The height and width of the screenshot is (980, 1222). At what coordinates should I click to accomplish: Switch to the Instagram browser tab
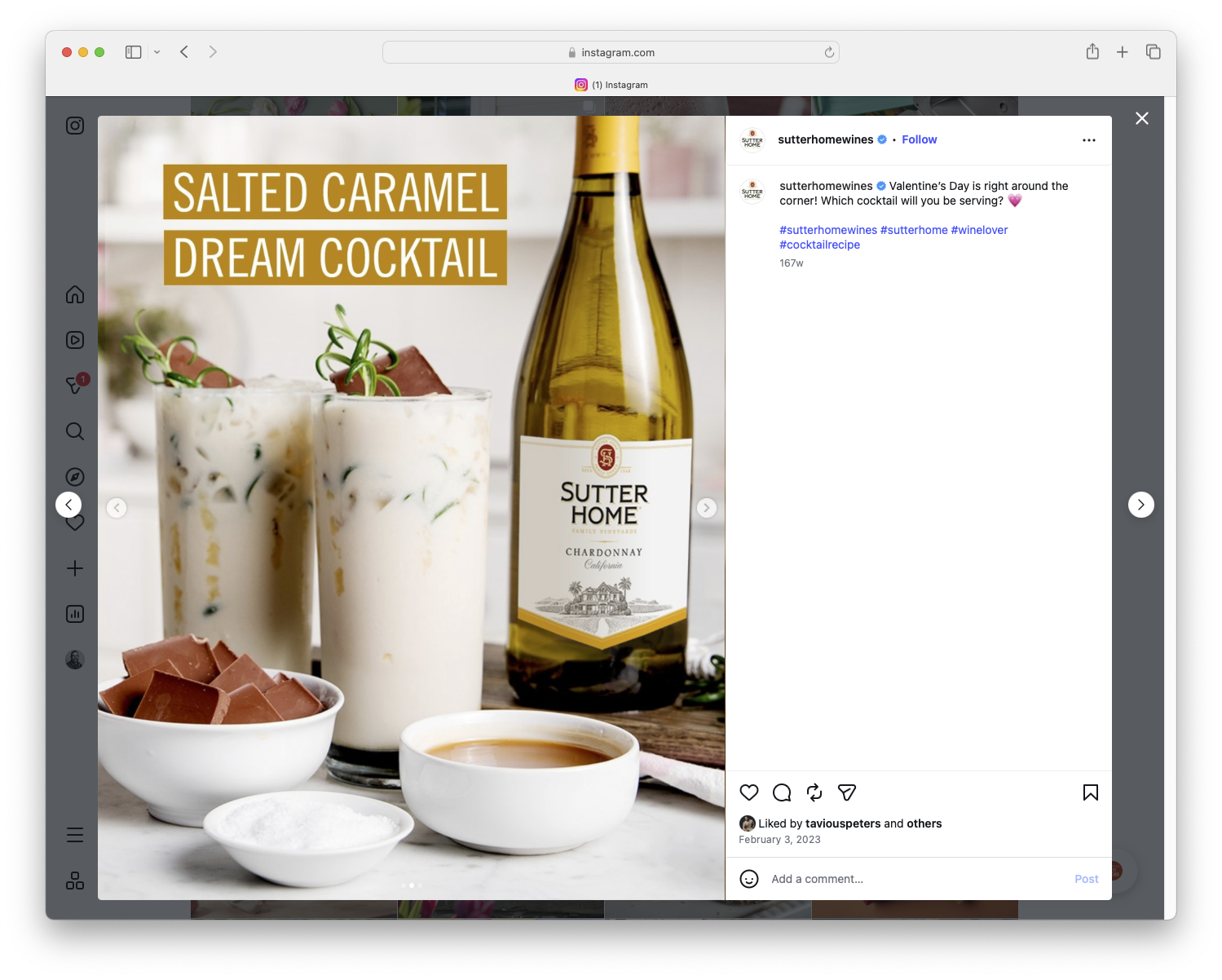(x=611, y=85)
